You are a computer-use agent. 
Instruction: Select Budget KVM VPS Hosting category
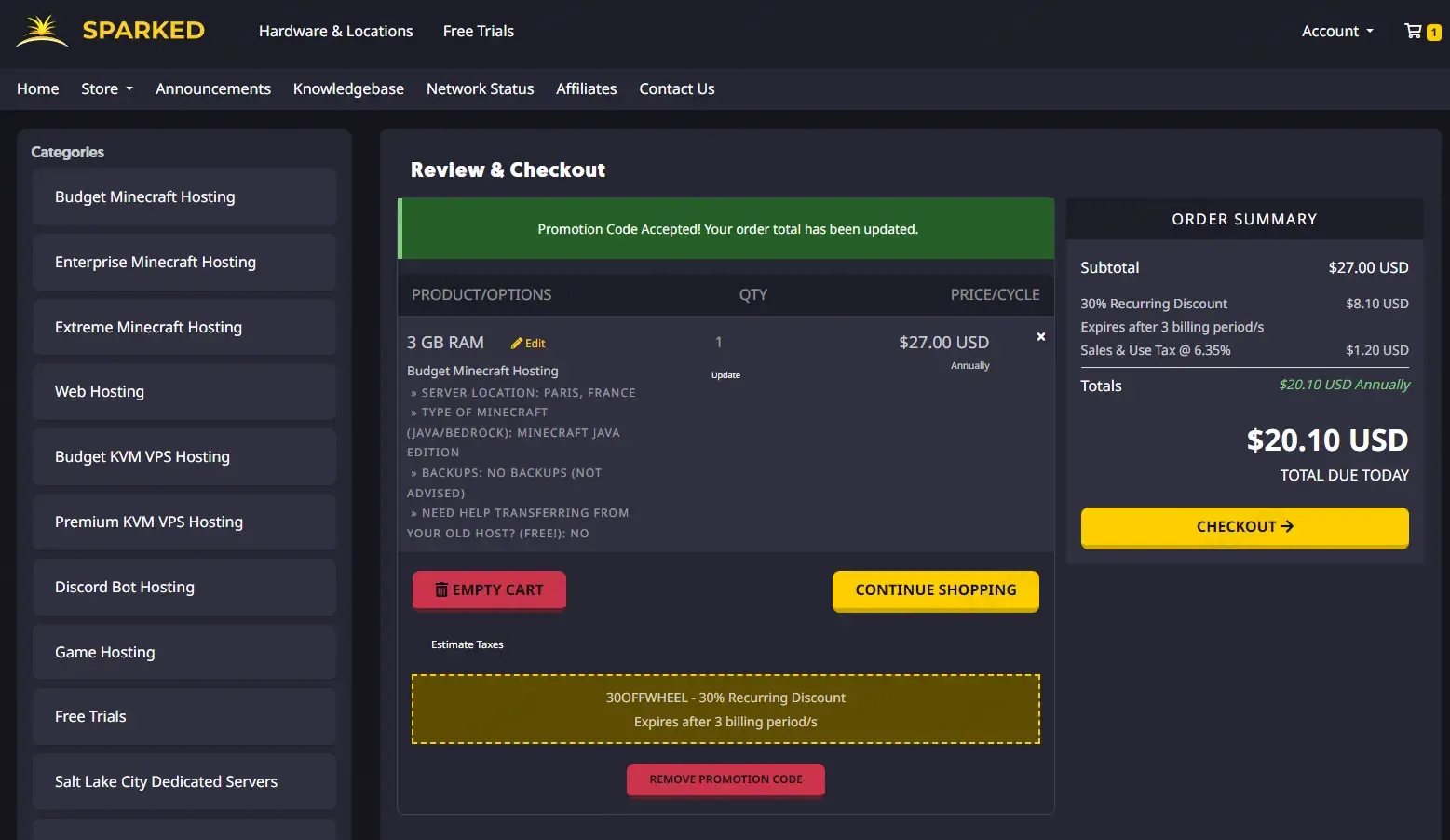click(184, 456)
